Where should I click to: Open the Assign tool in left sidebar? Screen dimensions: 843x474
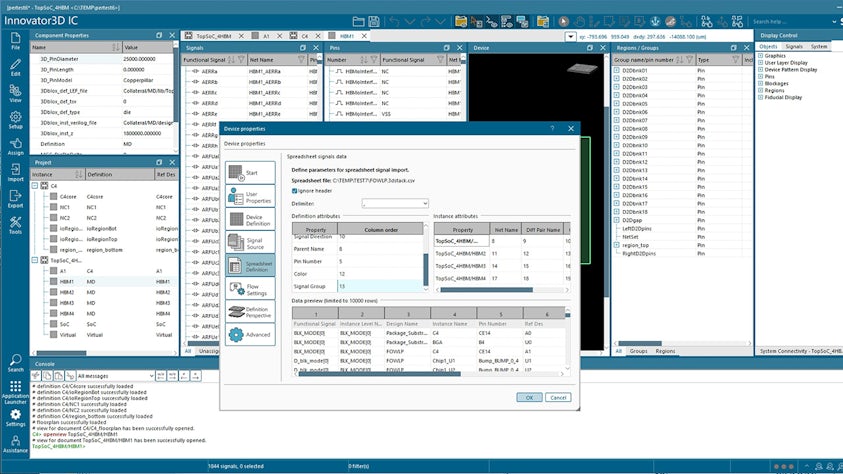coord(15,146)
